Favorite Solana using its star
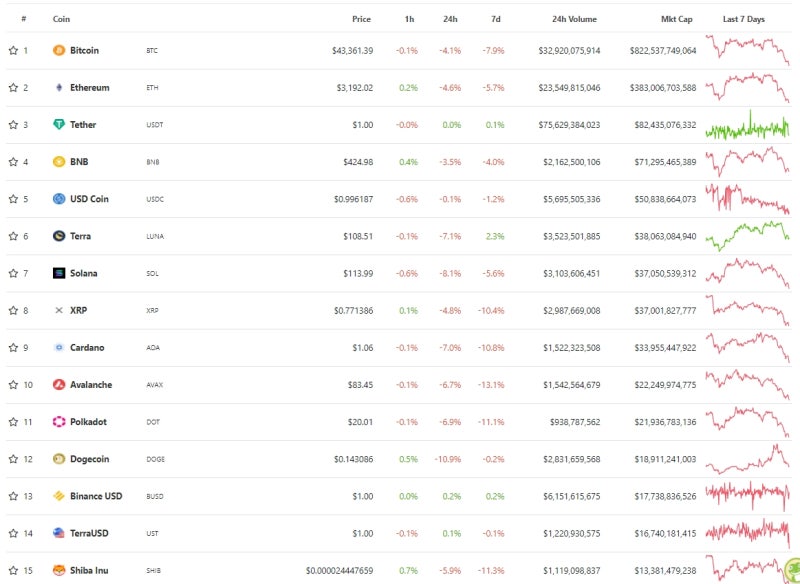 pyautogui.click(x=13, y=273)
